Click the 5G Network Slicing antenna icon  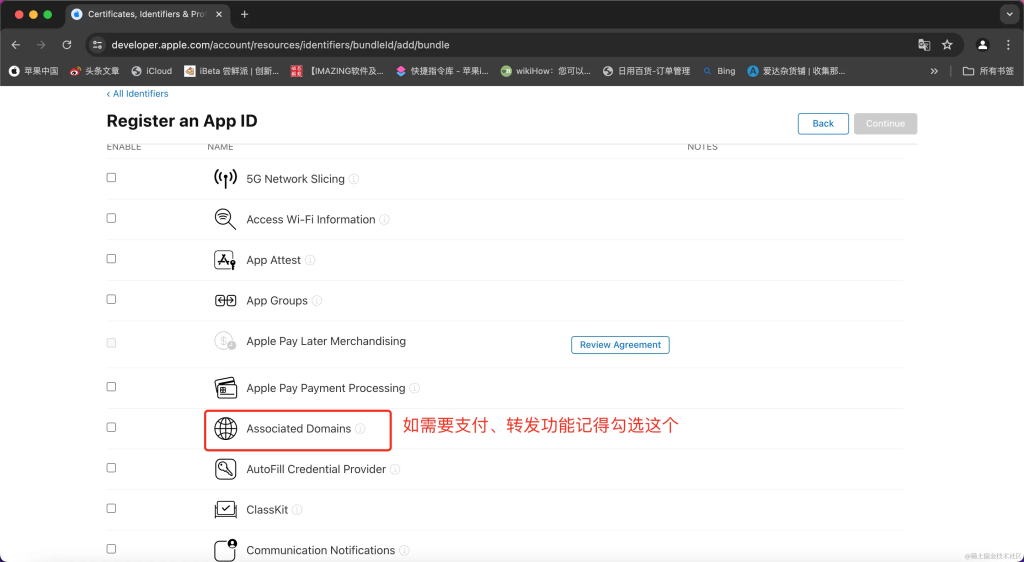click(225, 179)
